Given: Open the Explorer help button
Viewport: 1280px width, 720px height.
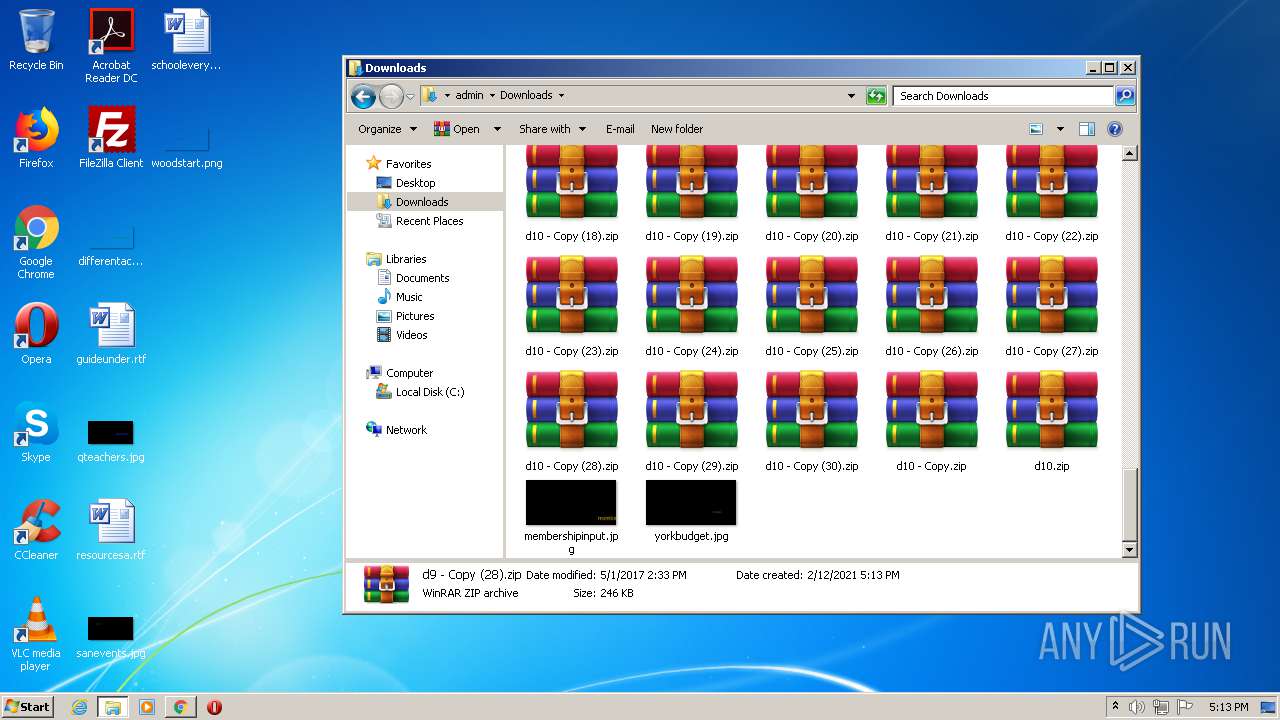Looking at the screenshot, I should (x=1115, y=129).
